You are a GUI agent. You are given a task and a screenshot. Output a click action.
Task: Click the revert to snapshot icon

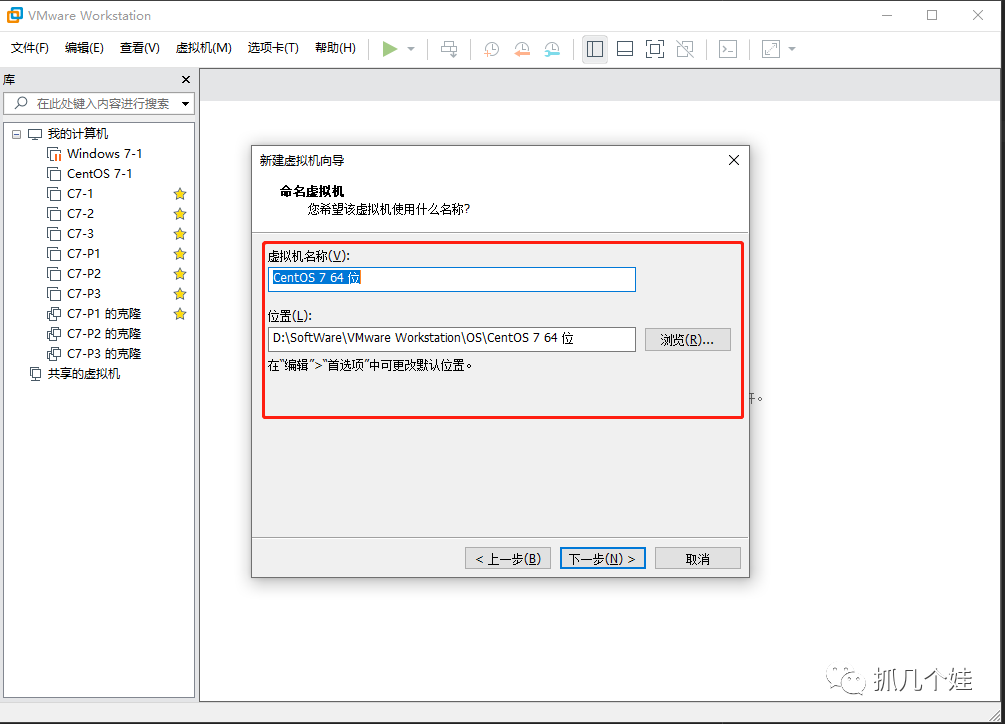click(522, 49)
